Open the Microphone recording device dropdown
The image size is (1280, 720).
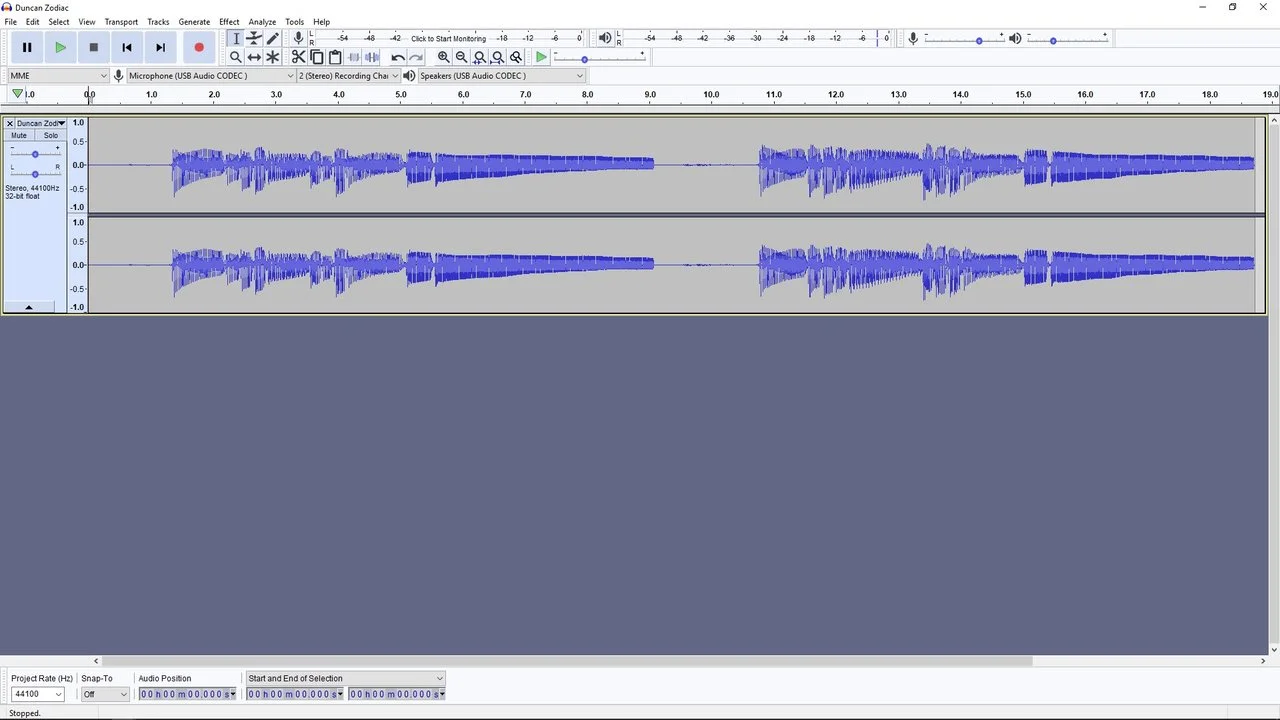click(210, 76)
